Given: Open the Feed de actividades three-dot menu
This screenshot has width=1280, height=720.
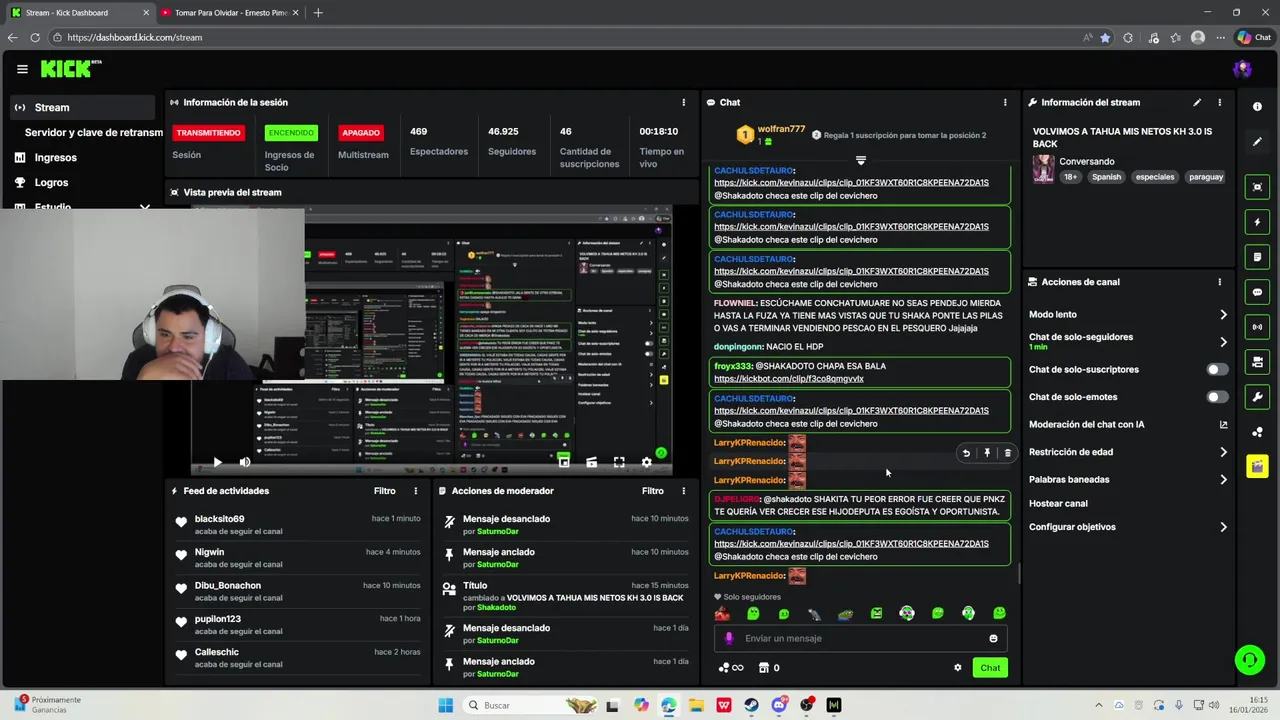Looking at the screenshot, I should pyautogui.click(x=416, y=491).
